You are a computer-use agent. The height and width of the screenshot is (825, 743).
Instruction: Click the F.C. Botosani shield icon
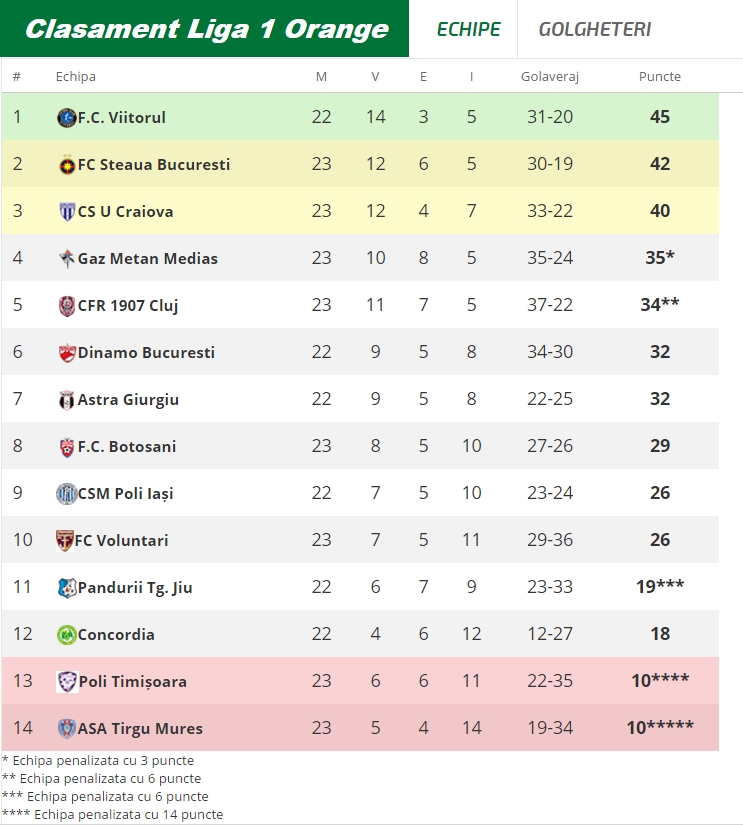67,447
